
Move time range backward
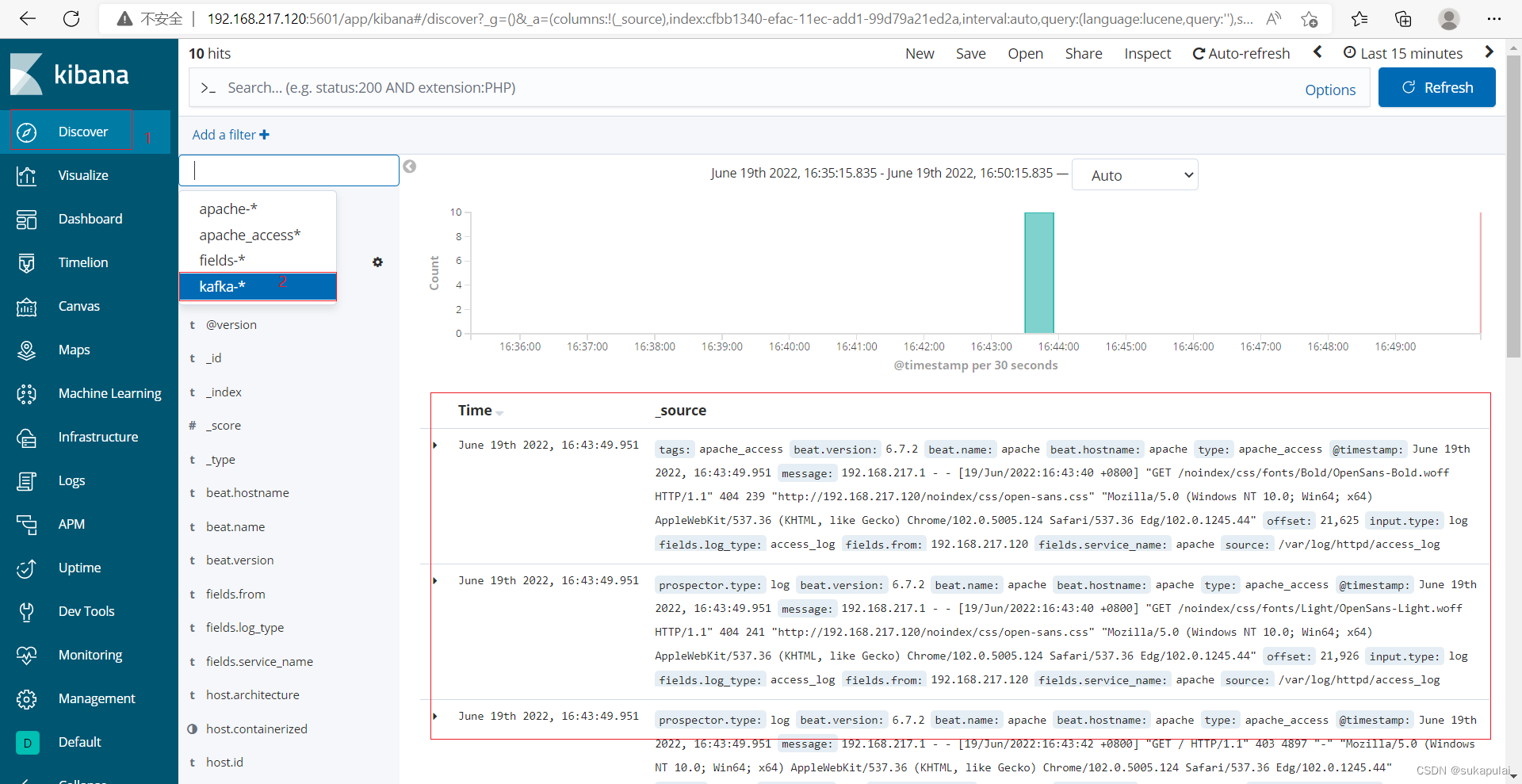(x=1317, y=52)
